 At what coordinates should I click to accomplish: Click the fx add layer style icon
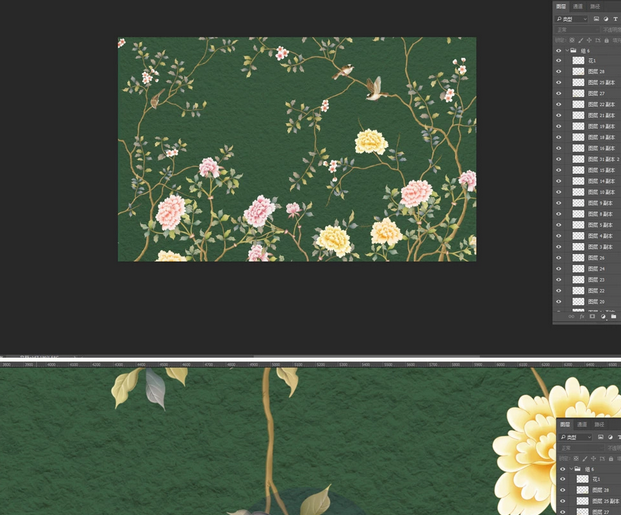point(582,316)
